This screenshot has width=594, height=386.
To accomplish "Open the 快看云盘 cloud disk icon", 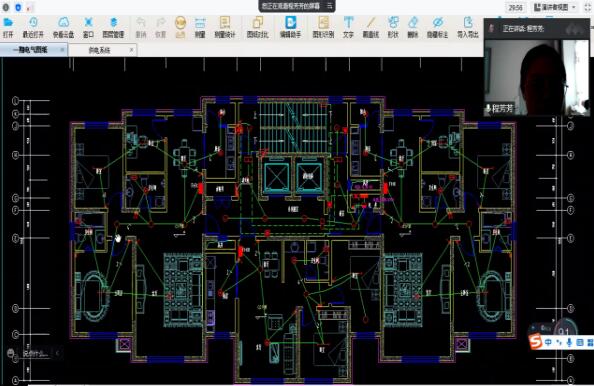I will tap(63, 22).
